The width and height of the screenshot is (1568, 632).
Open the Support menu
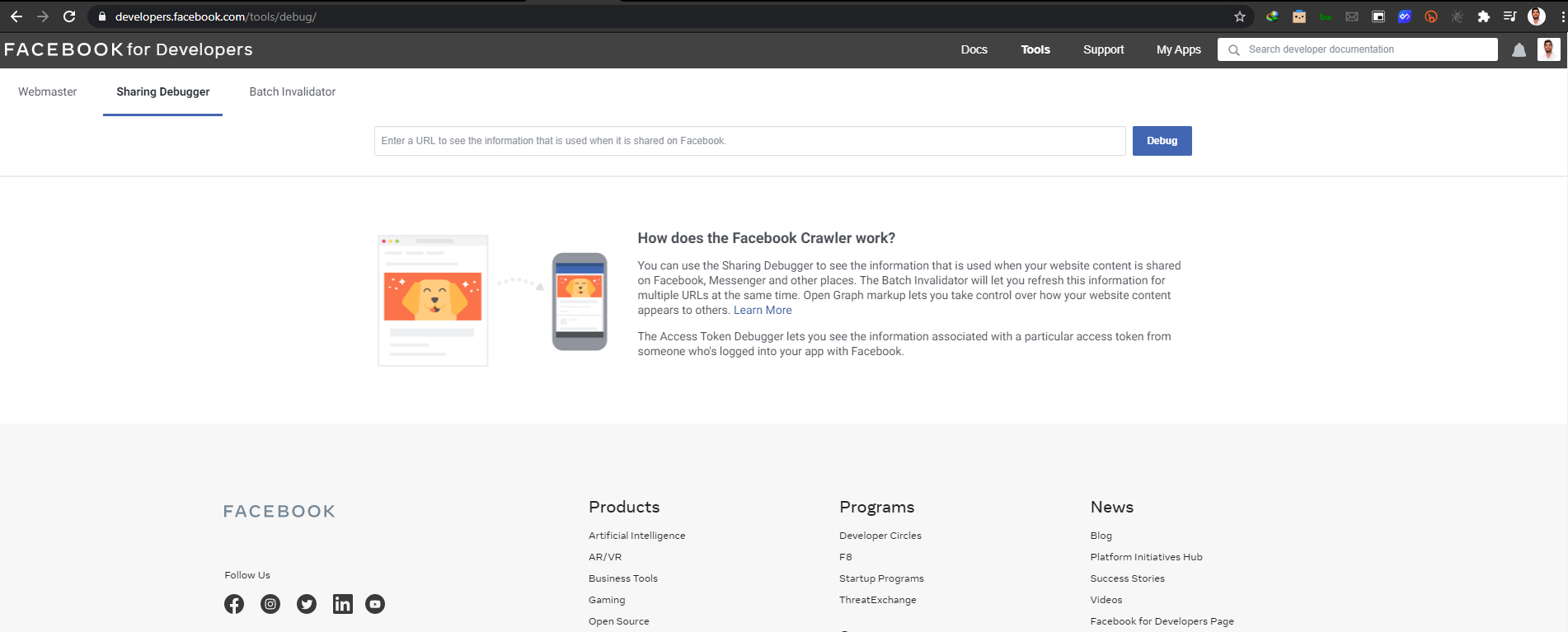point(1103,49)
